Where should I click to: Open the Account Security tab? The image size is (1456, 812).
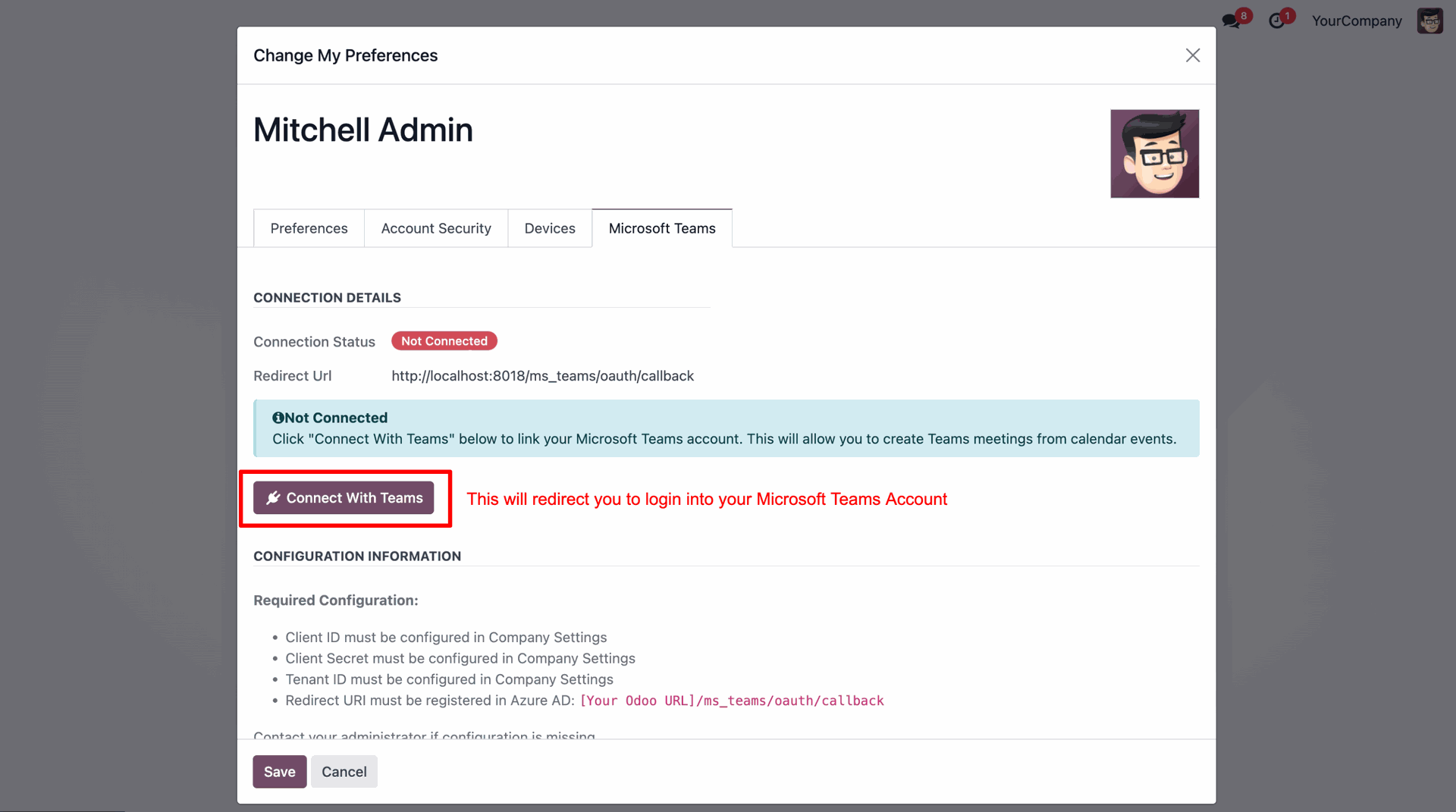click(x=436, y=228)
